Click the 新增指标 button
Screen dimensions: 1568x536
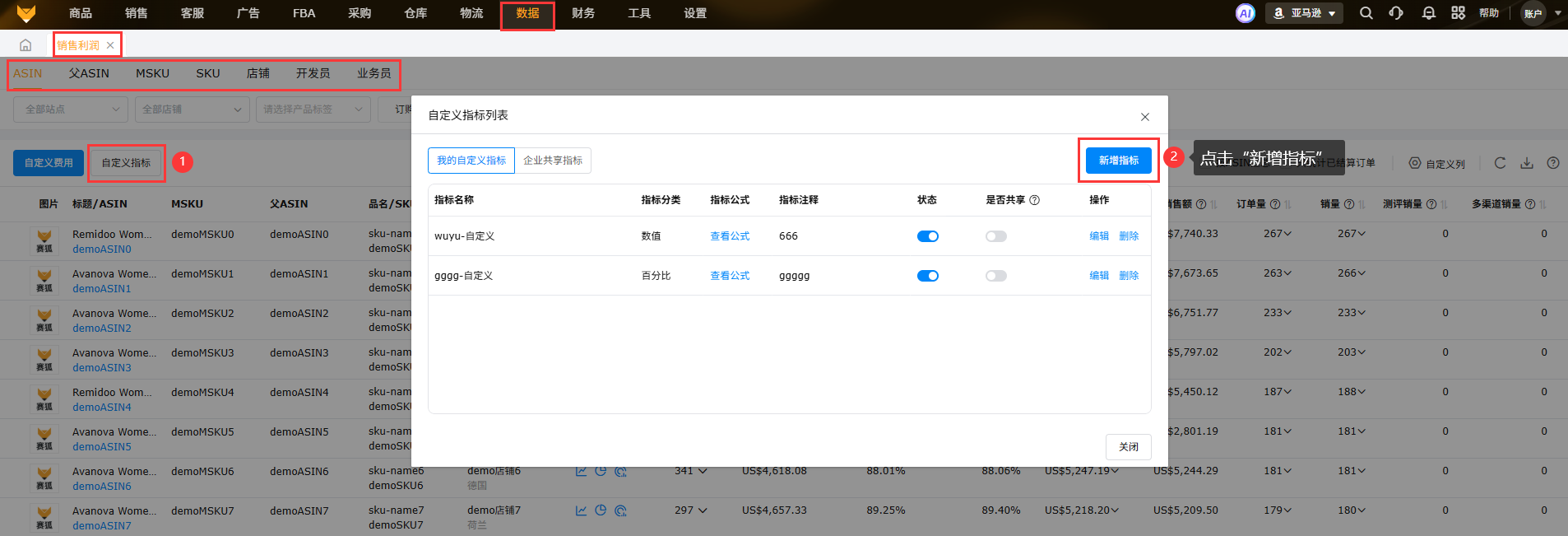point(1118,161)
